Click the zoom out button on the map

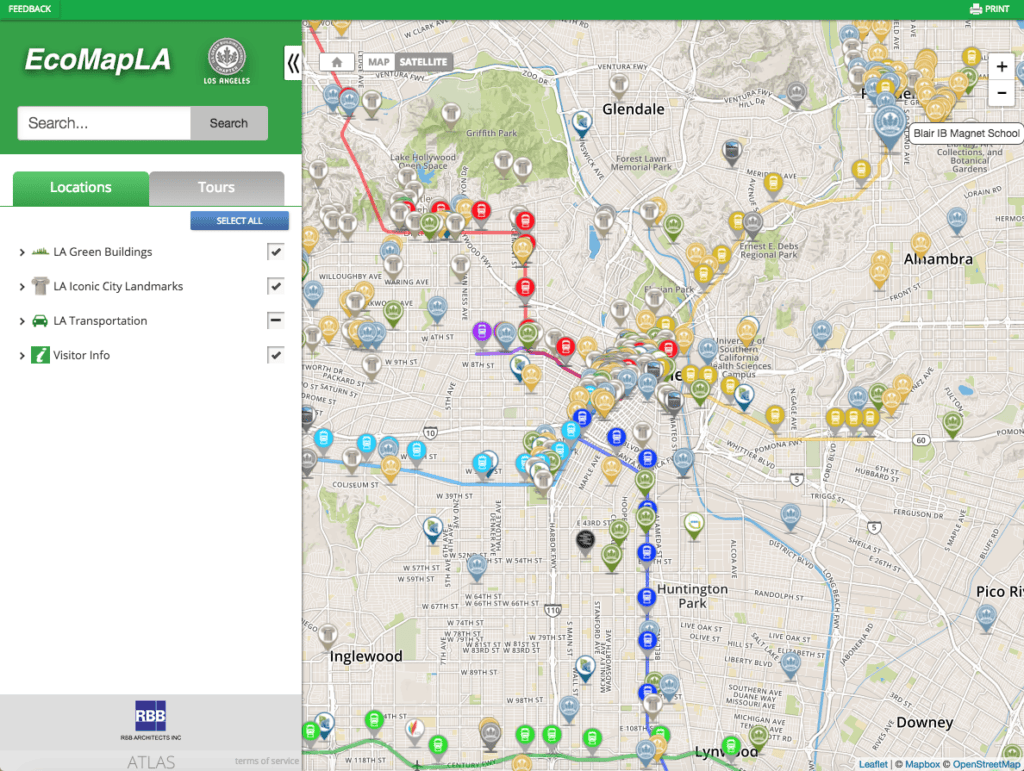[x=1001, y=93]
